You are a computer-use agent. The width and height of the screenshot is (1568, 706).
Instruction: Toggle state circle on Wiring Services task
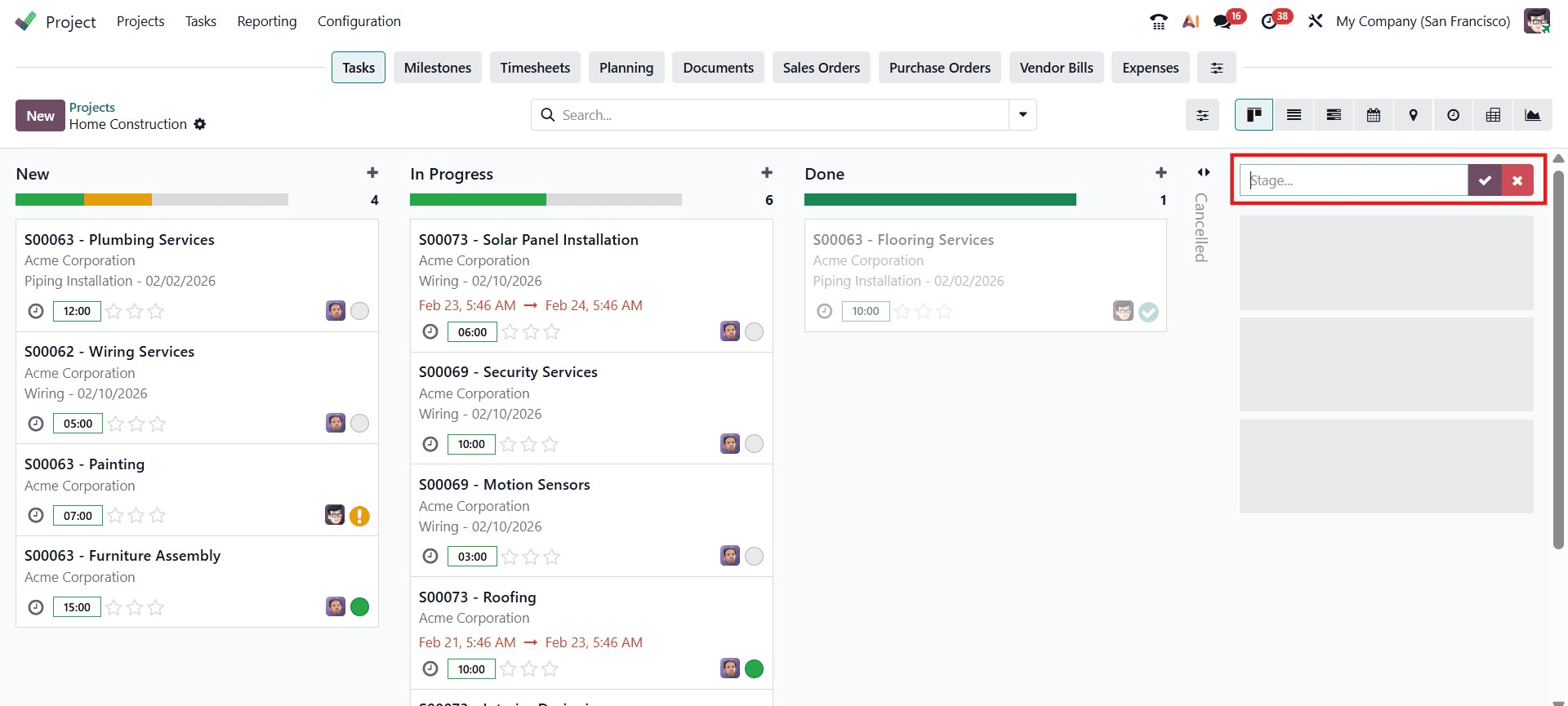359,423
